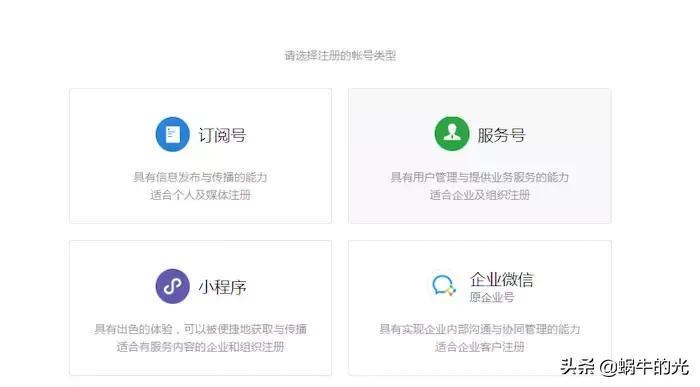Click text 适合个人及媒体注册
This screenshot has height=387, width=700.
200,195
